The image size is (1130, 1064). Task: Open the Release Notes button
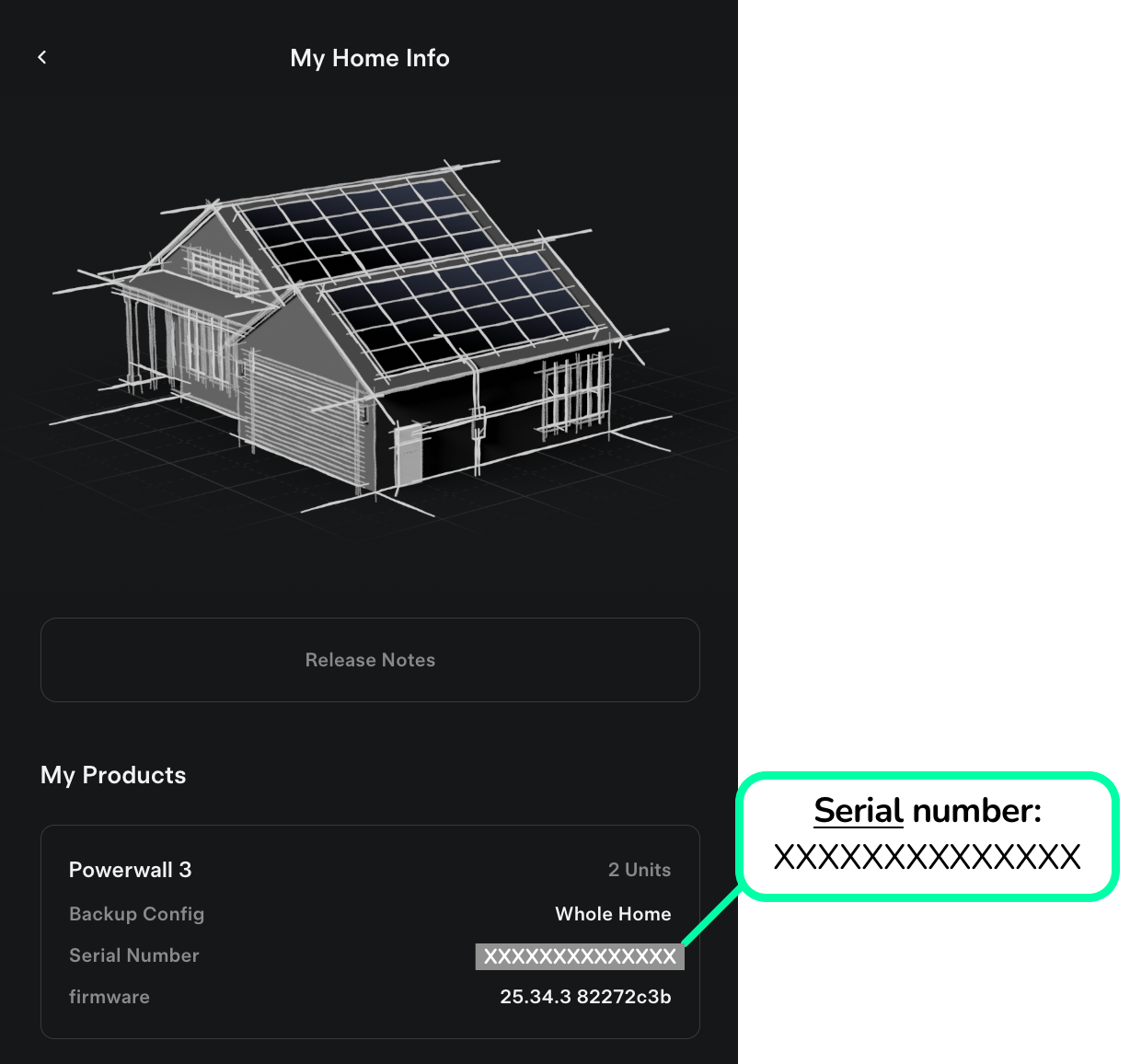(370, 660)
